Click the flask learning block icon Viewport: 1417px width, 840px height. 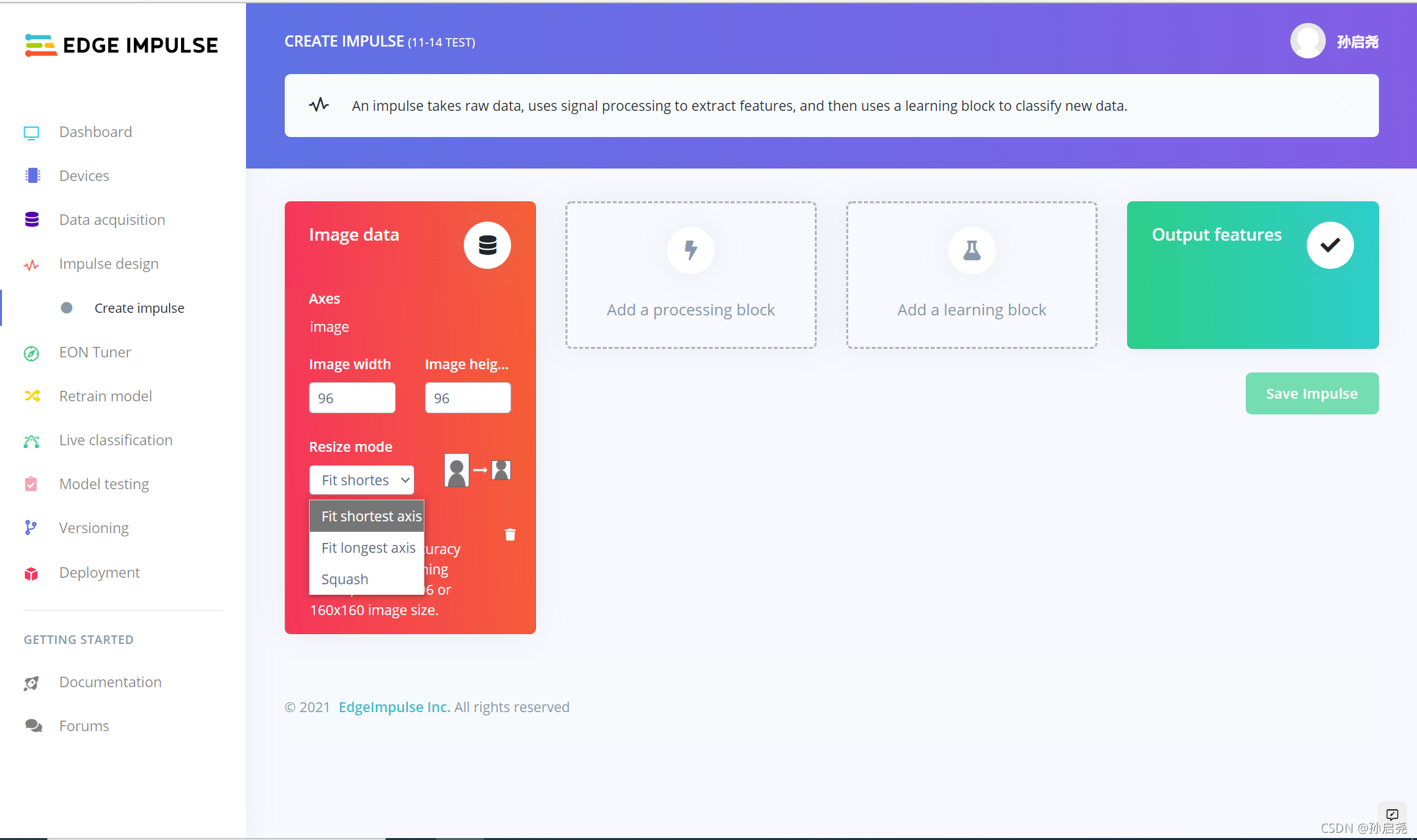(972, 250)
